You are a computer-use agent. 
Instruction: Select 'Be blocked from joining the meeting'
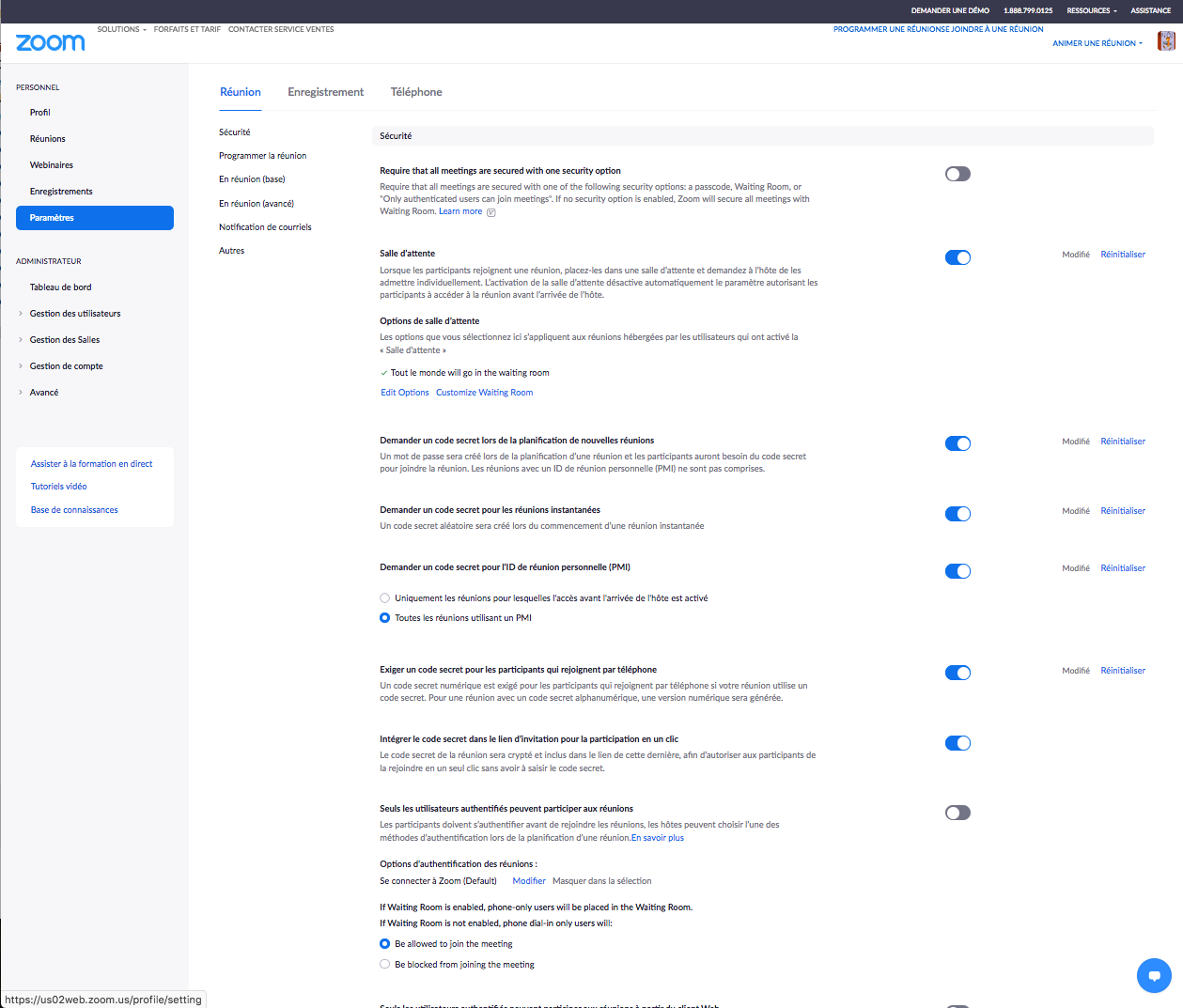[385, 964]
